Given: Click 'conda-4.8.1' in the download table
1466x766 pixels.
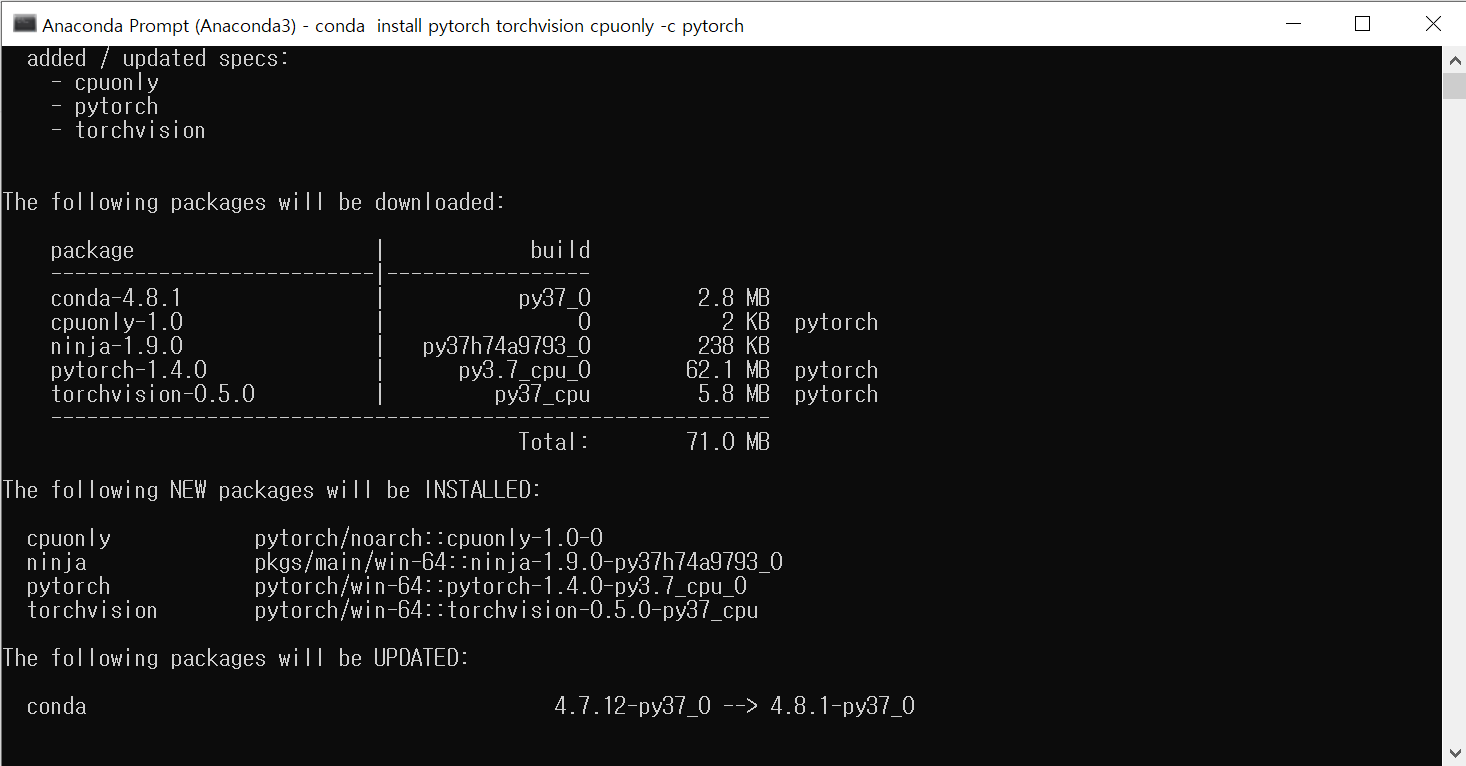Looking at the screenshot, I should [116, 298].
